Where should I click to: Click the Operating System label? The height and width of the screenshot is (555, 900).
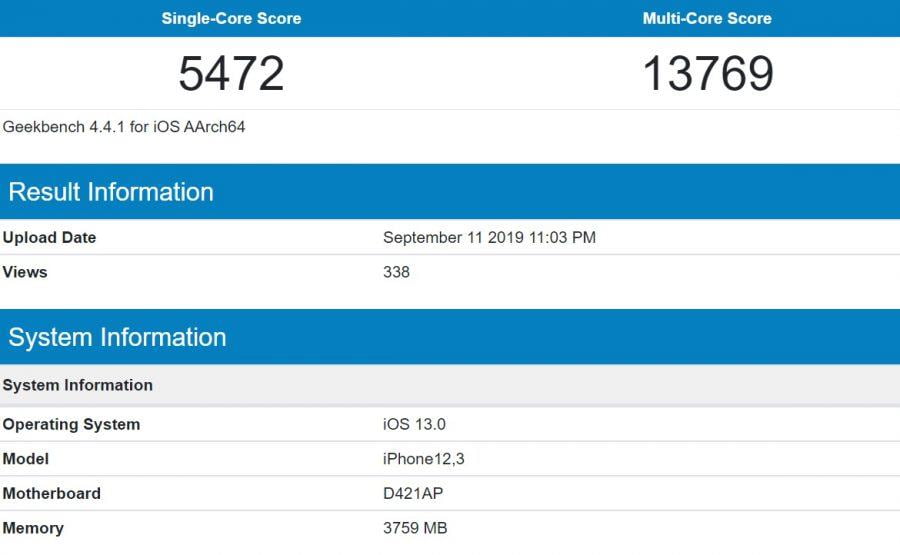point(71,425)
